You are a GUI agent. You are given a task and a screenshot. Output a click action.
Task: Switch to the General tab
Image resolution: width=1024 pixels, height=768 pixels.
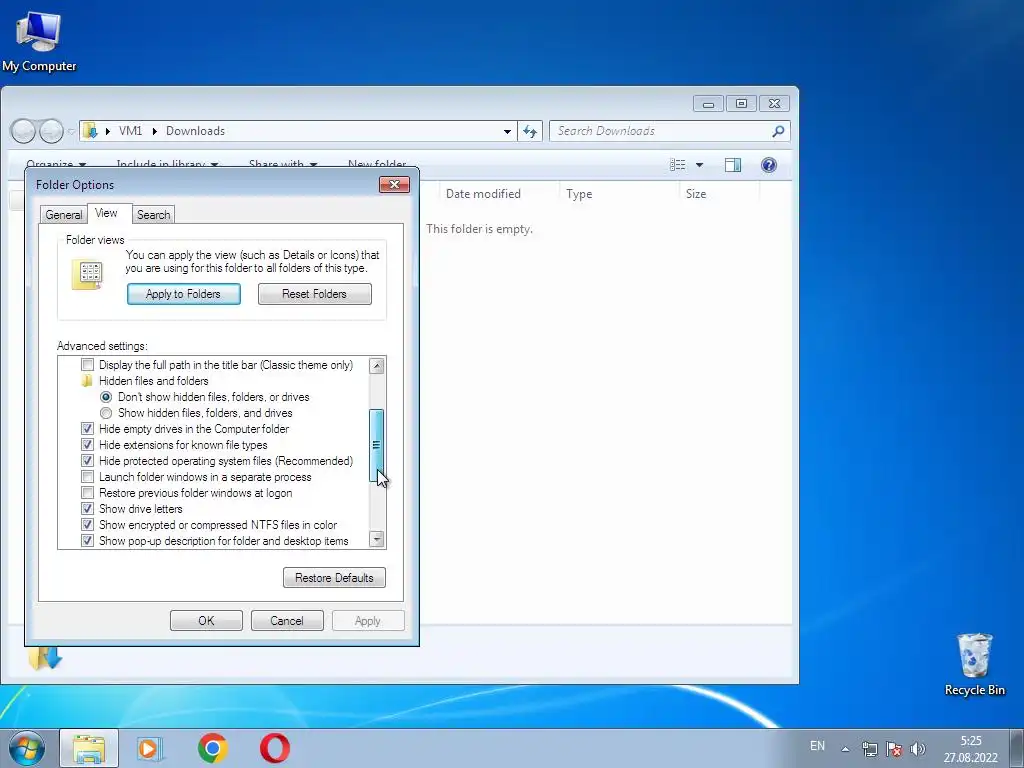coord(63,215)
